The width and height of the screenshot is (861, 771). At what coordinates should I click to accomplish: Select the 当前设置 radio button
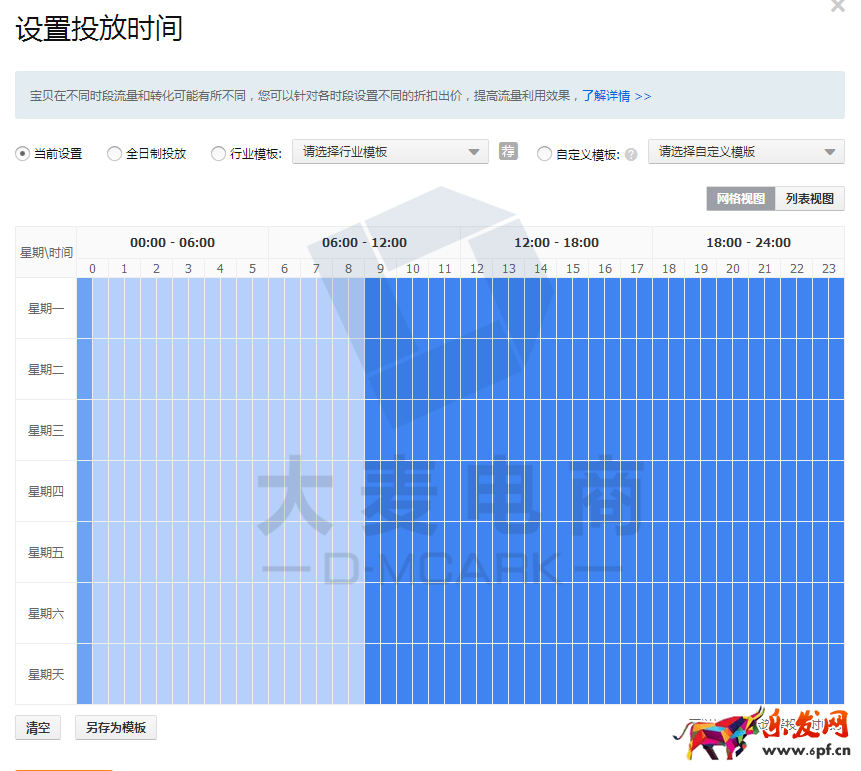click(x=22, y=154)
